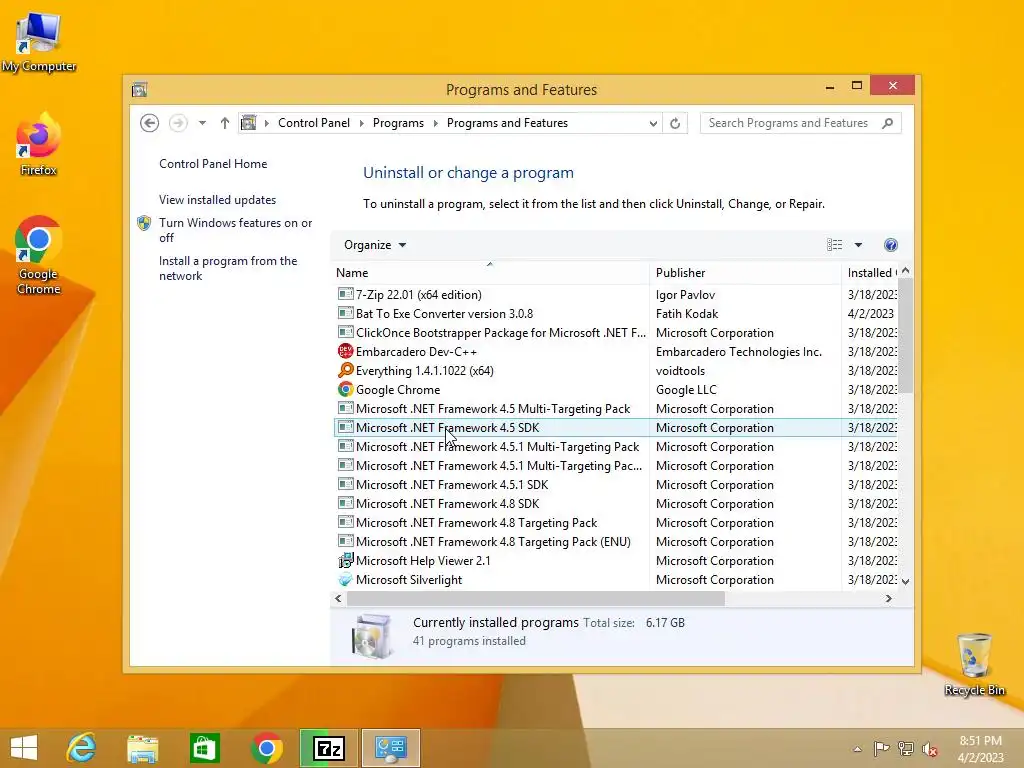
Task: Open Install a program from the network
Action: pos(228,268)
